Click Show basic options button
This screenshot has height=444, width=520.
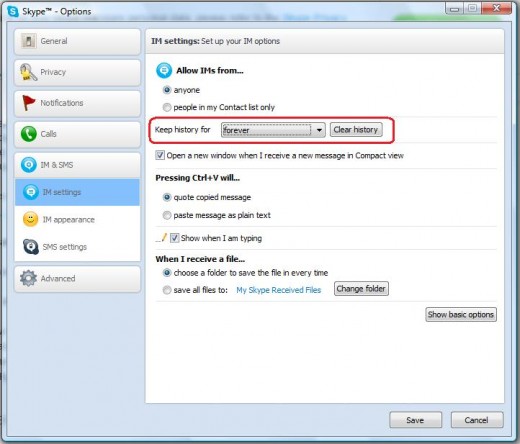(x=461, y=315)
